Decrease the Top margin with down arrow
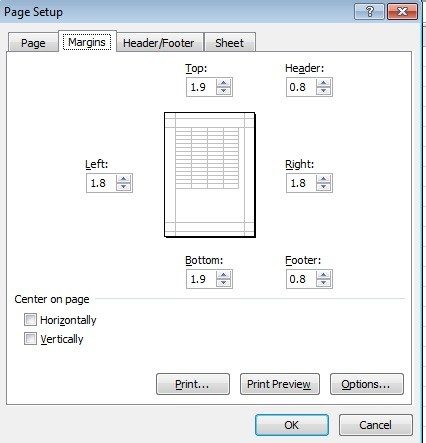Image resolution: width=426 pixels, height=443 pixels. 223,91
